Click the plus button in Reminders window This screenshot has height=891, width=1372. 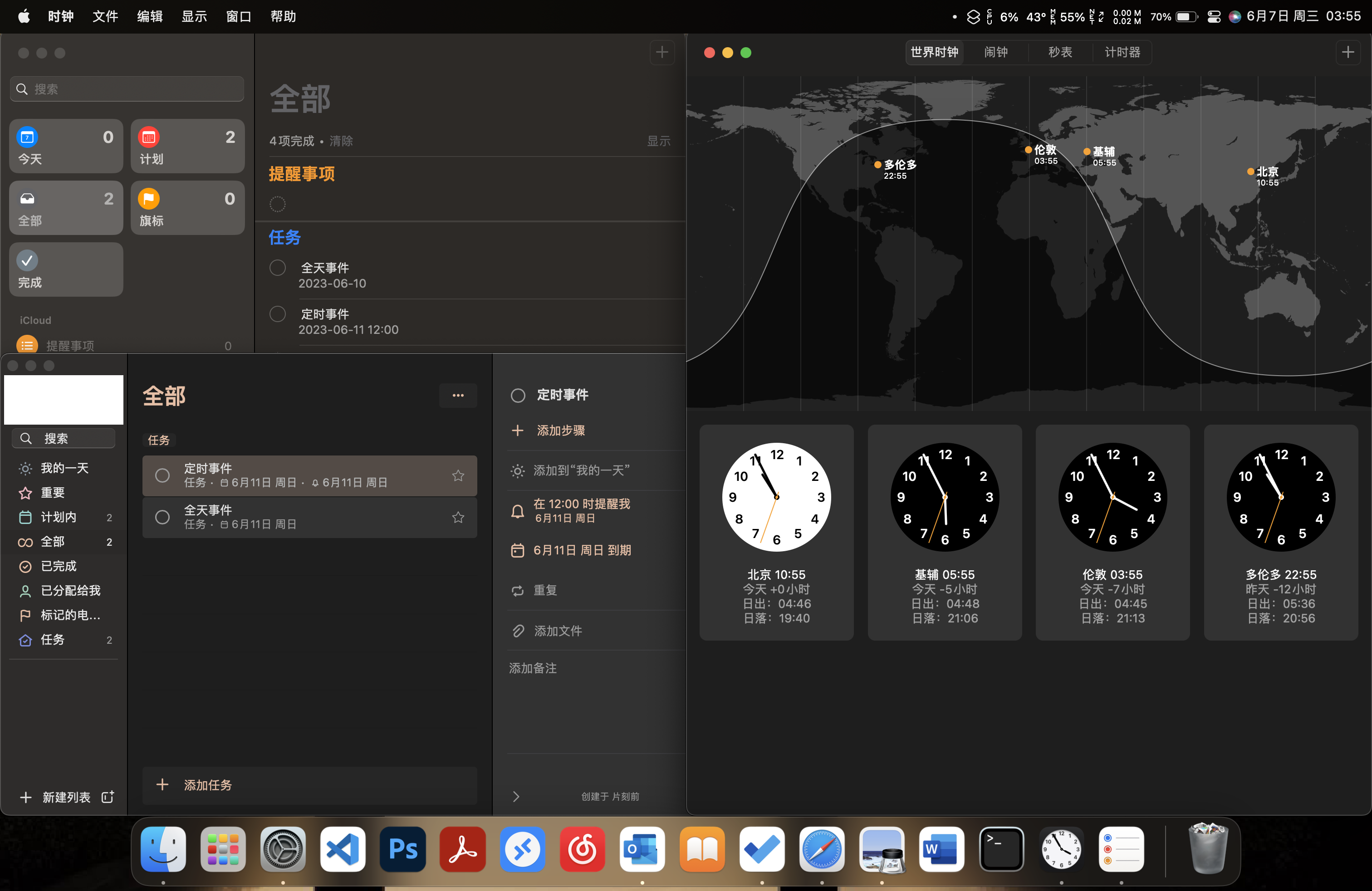click(662, 53)
